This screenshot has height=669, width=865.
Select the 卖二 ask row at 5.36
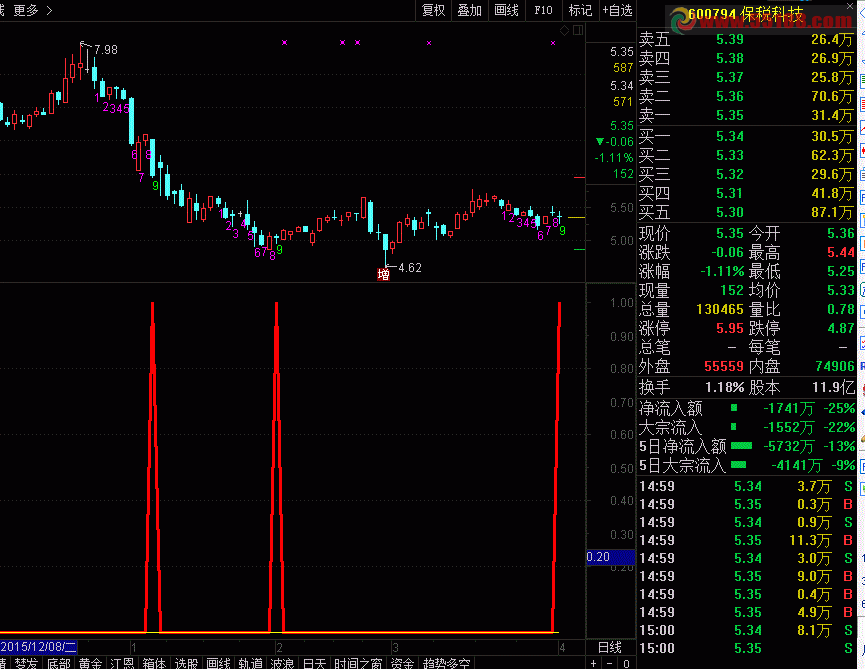(x=746, y=96)
